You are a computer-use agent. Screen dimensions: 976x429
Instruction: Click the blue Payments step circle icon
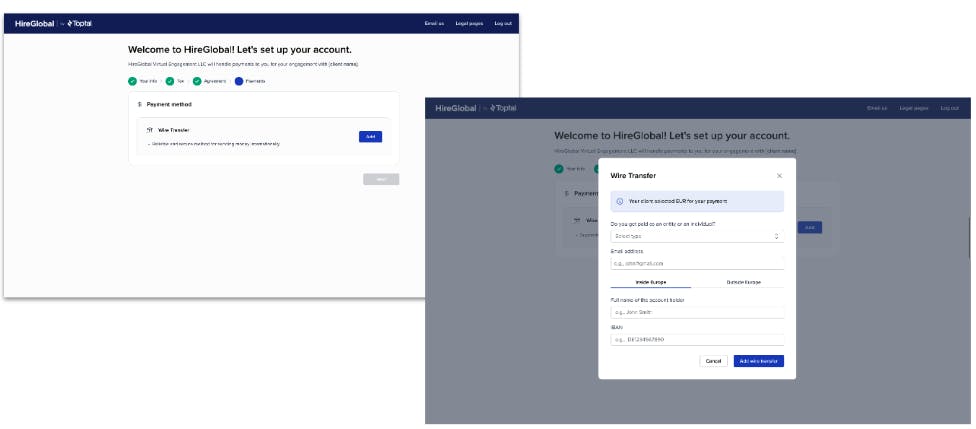239,81
